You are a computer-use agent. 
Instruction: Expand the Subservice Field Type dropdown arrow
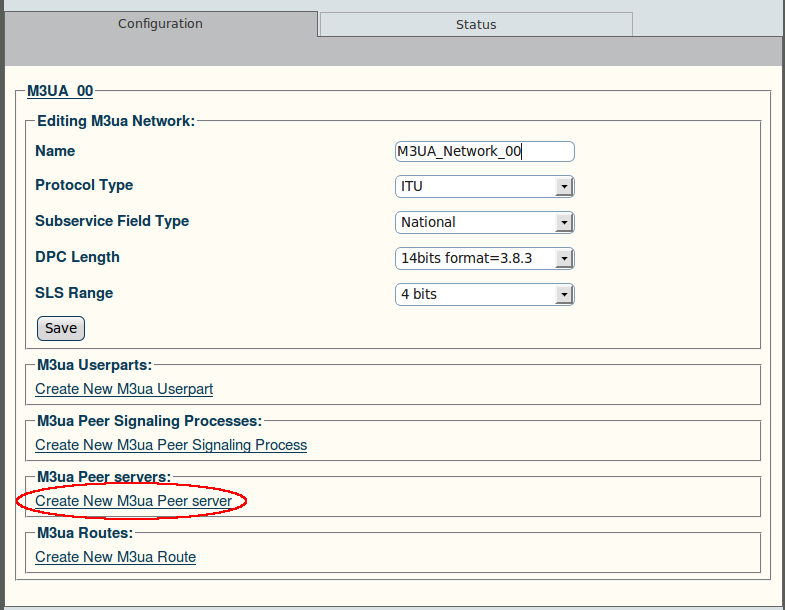[x=564, y=222]
